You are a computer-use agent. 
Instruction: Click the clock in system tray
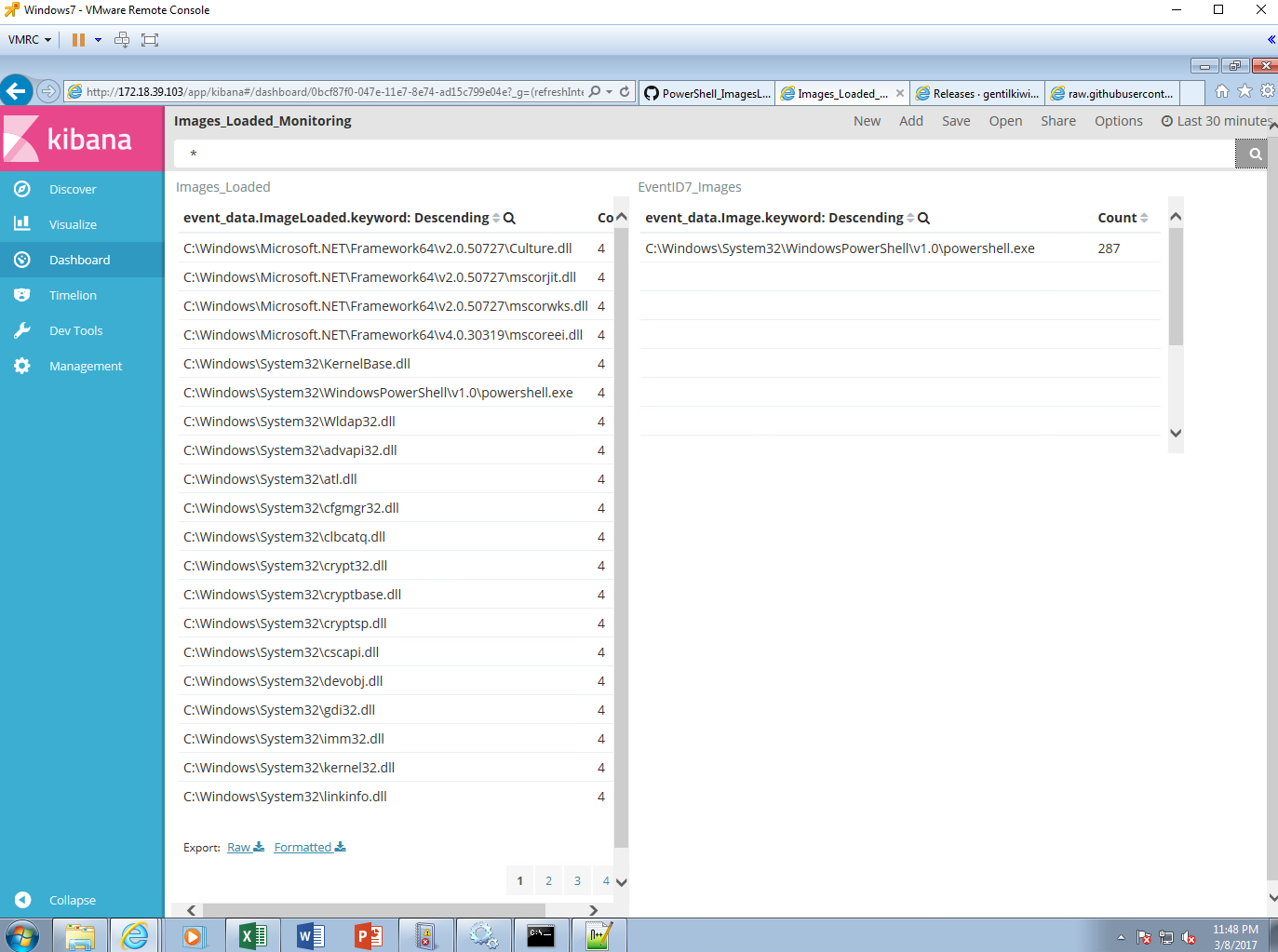click(1235, 936)
